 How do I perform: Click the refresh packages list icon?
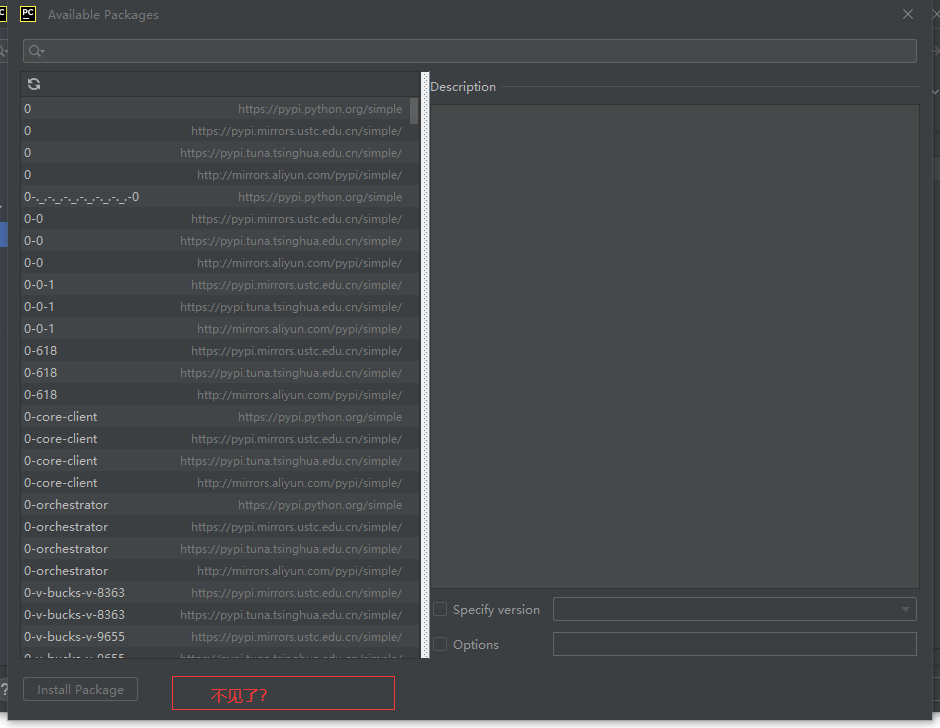pyautogui.click(x=34, y=85)
